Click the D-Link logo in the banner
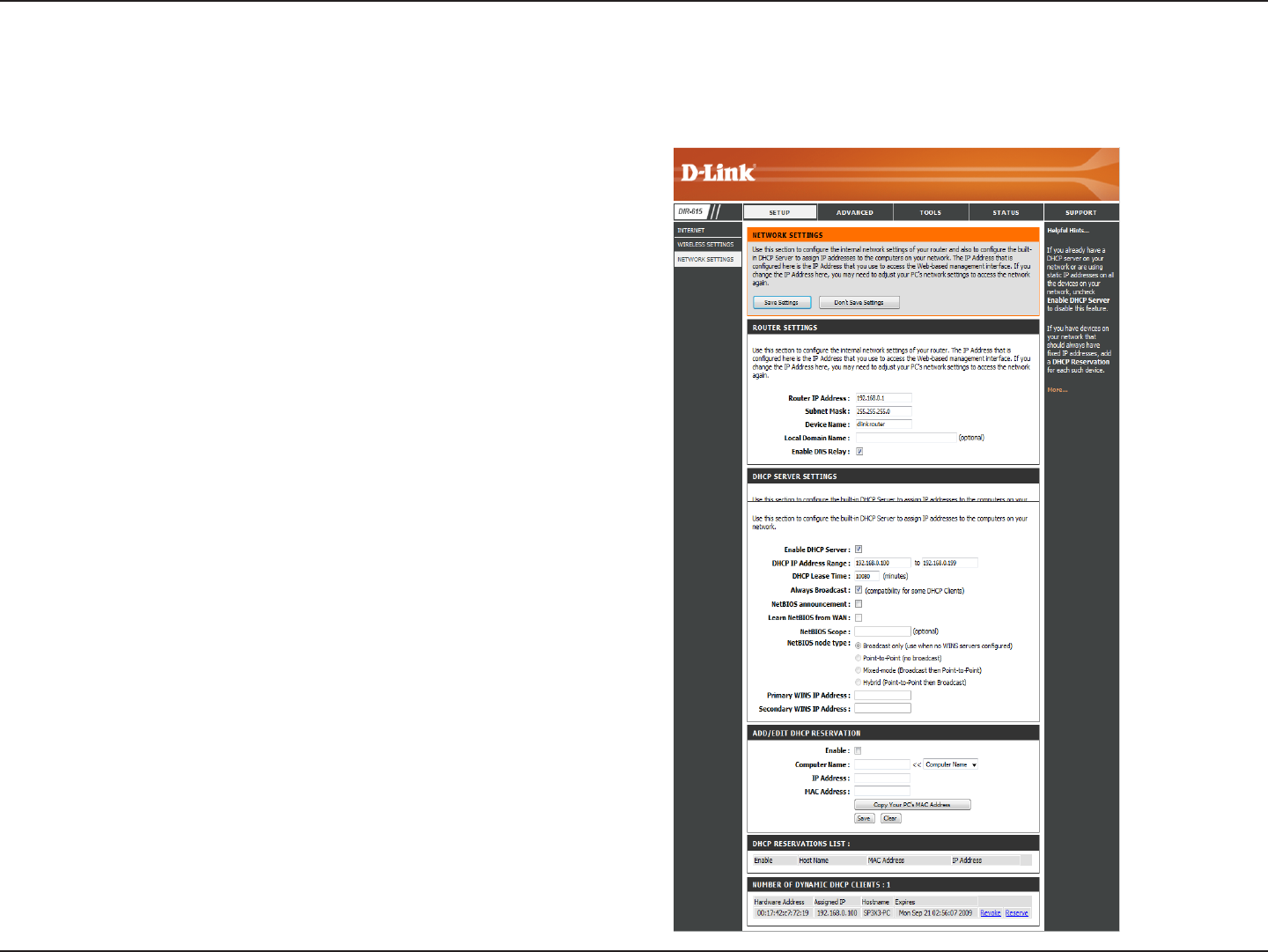The image size is (1268, 952). 718,172
